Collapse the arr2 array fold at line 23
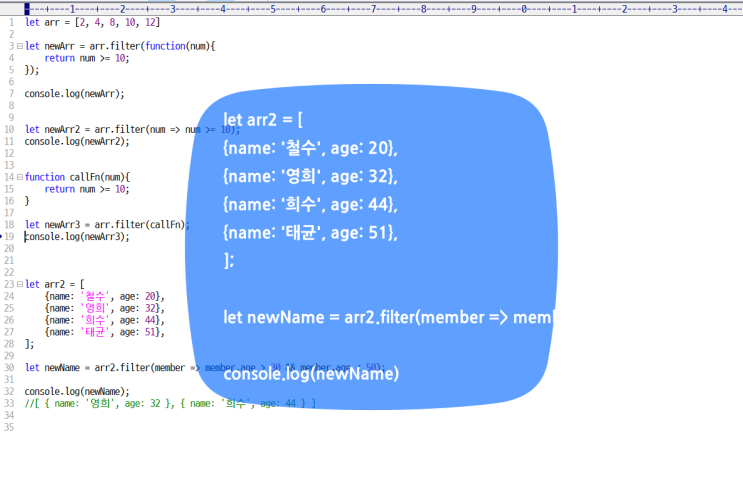743x494 pixels. pyautogui.click(x=19, y=284)
